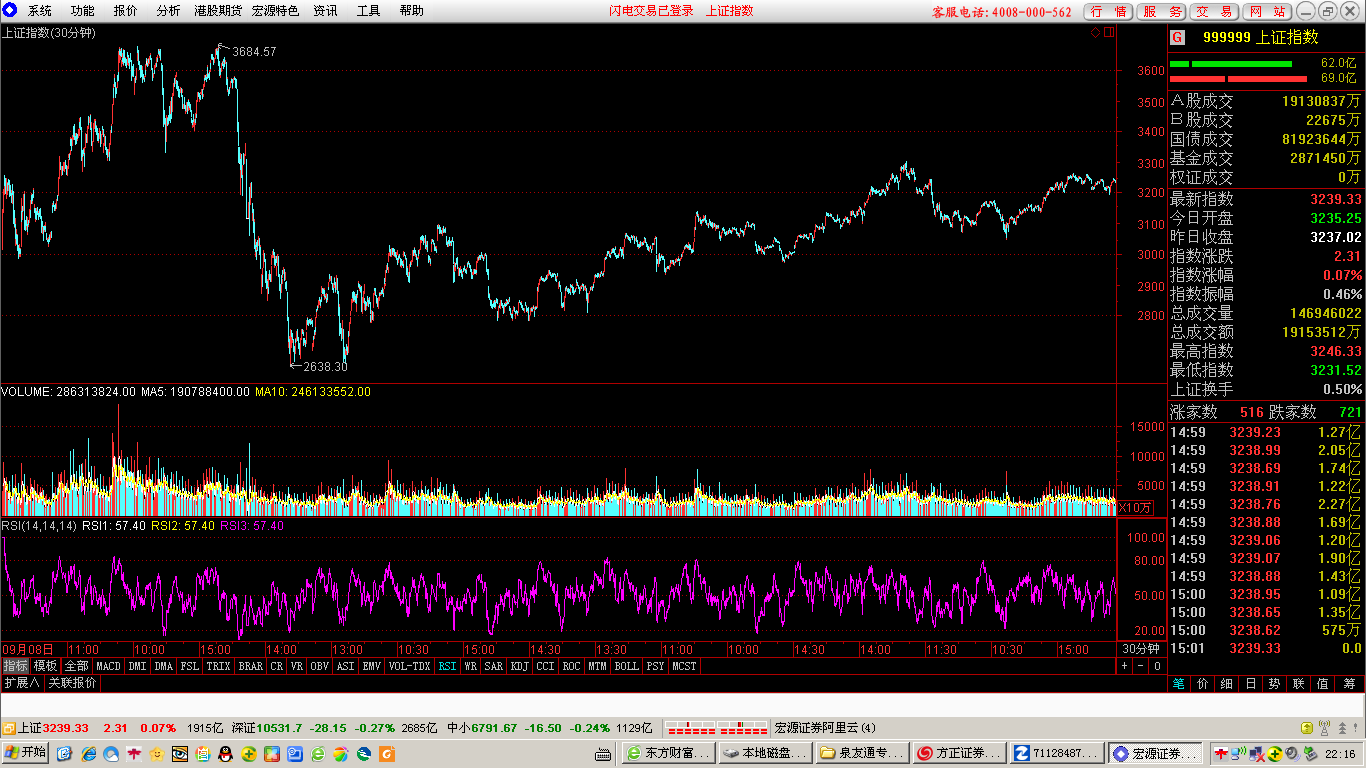This screenshot has width=1366, height=768.
Task: Select the 模板 tab
Action: pos(46,666)
